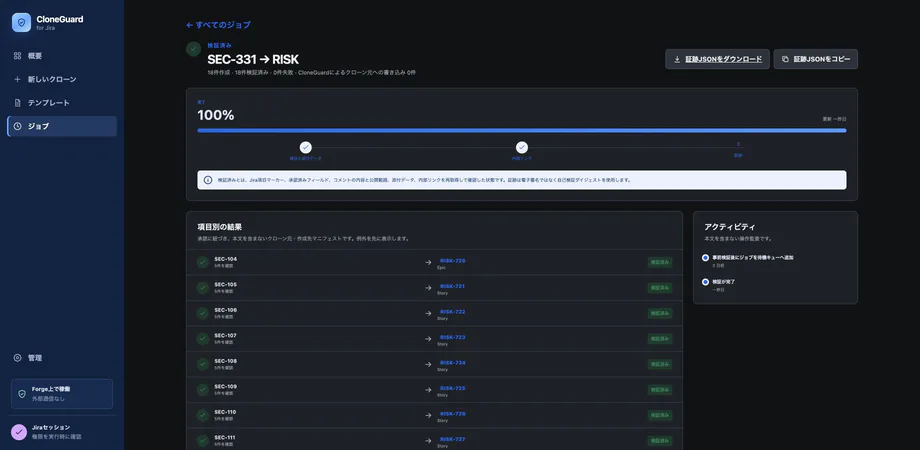The width and height of the screenshot is (920, 450).
Task: Click the arrow icon before RISK-726
Action: pyautogui.click(x=428, y=415)
